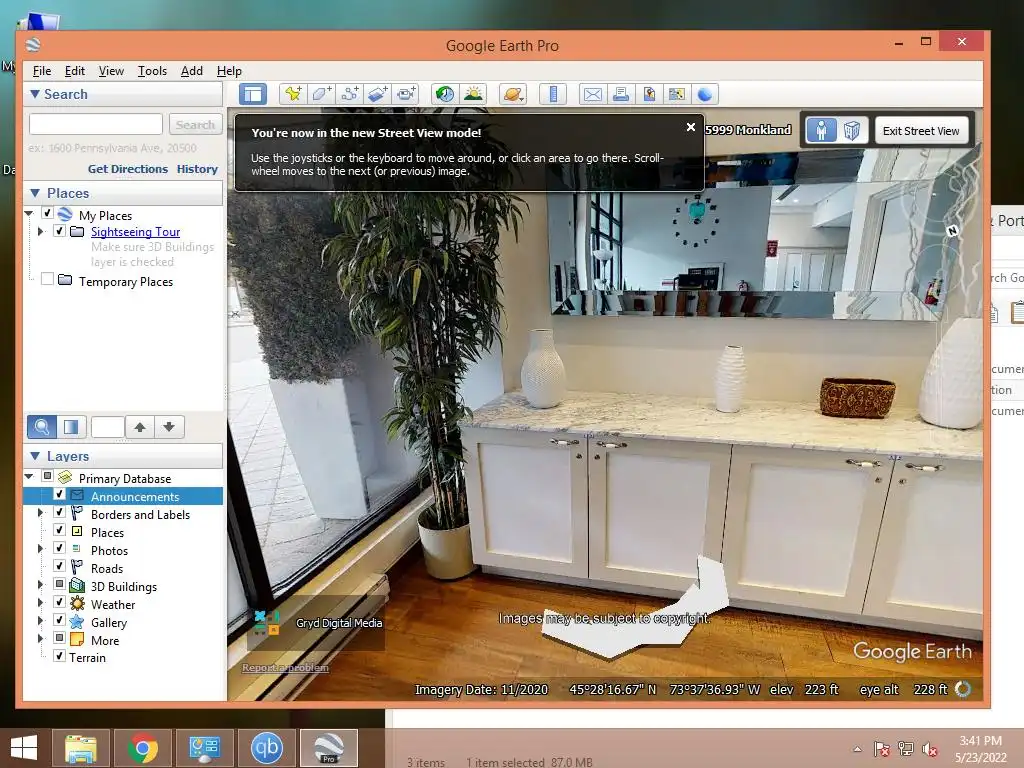
Task: Toggle the 3D Buildings layer checkbox
Action: (59, 584)
